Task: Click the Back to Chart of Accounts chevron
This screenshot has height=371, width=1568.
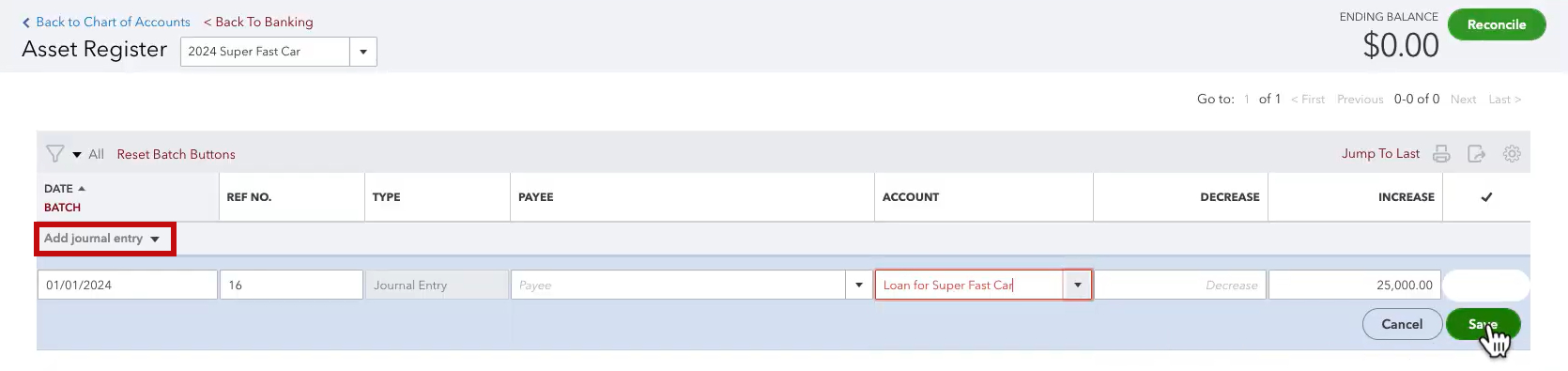Action: [x=26, y=23]
